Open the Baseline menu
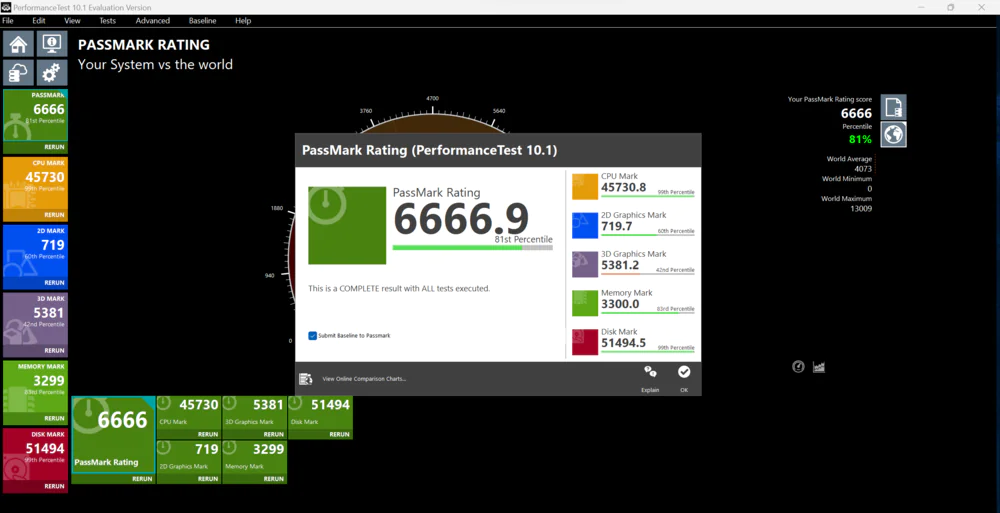The height and width of the screenshot is (513, 1000). [x=202, y=20]
